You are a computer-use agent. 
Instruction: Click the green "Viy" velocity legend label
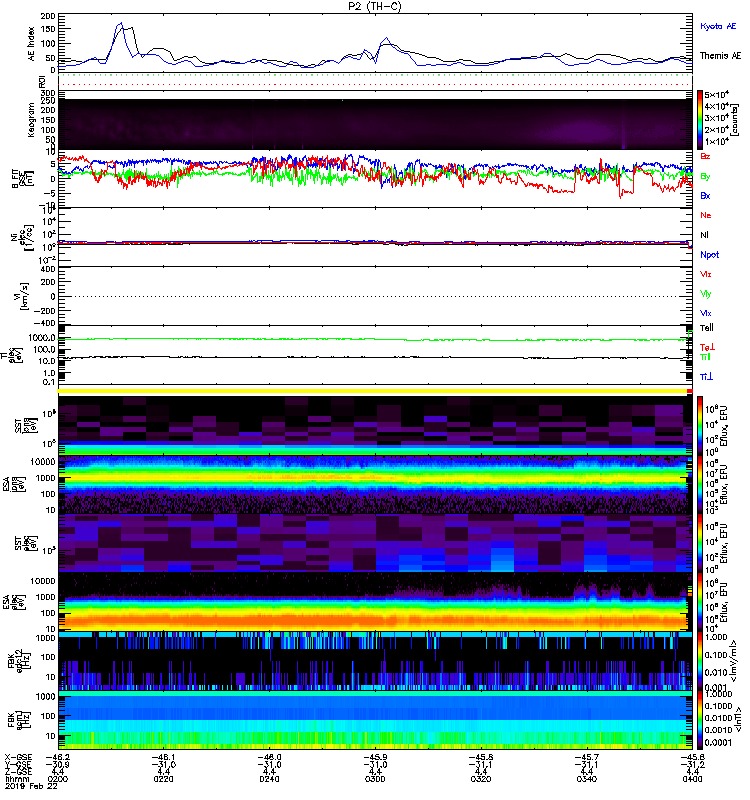tap(706, 294)
